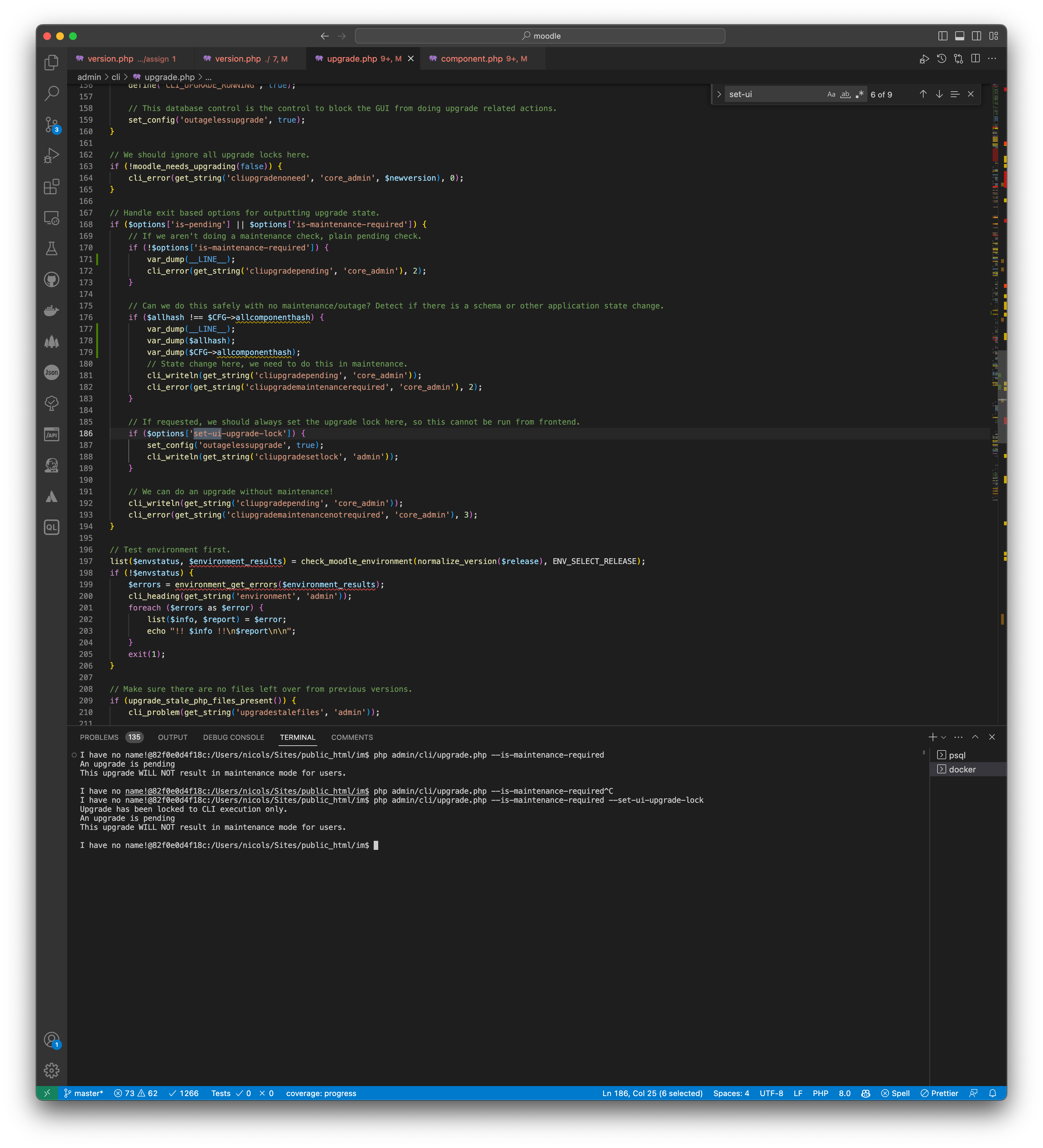Viewport: 1043px width, 1148px height.
Task: Open the OUTPUT panel tab
Action: click(173, 738)
